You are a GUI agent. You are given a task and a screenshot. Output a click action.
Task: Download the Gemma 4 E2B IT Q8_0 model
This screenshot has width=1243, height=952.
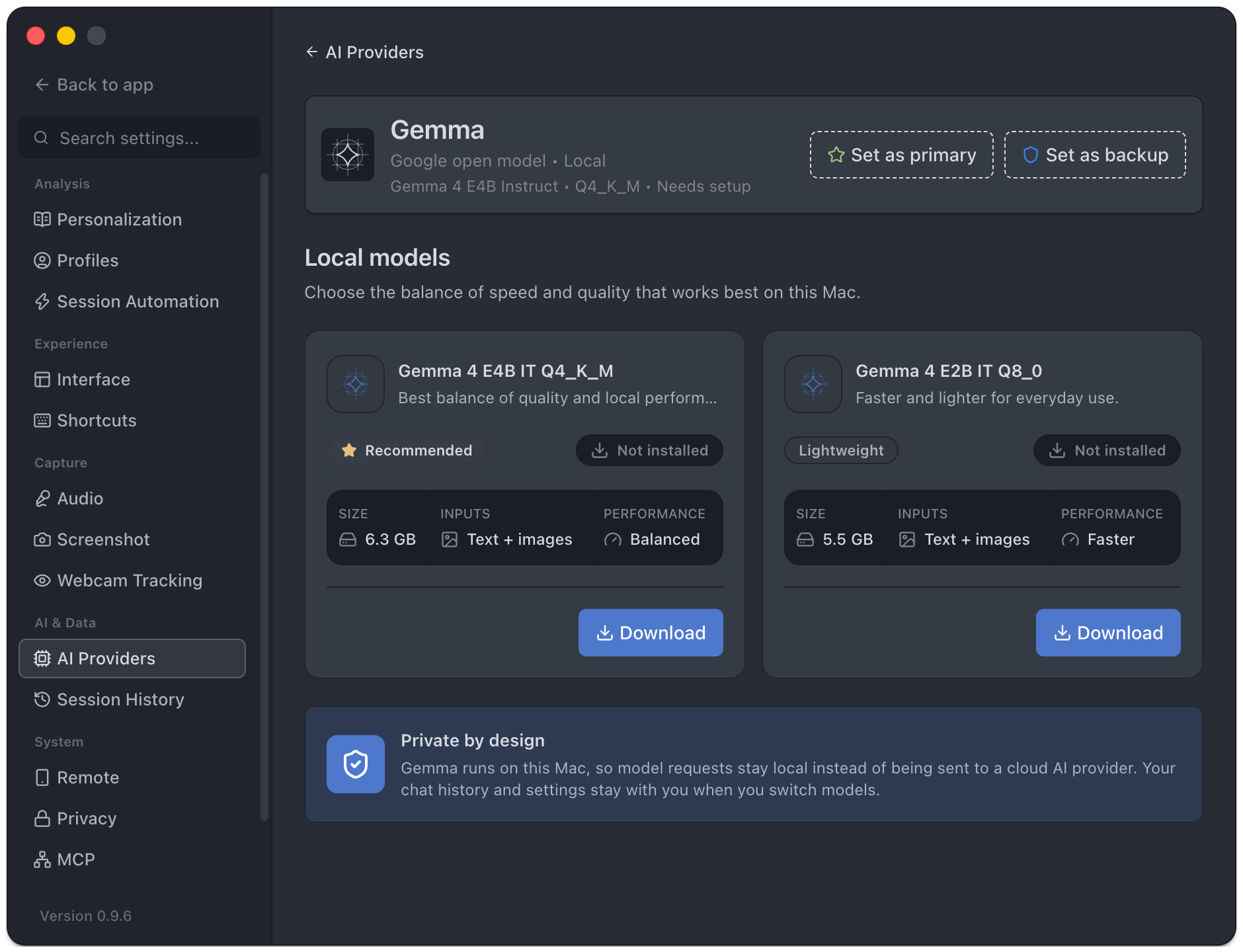[1108, 633]
